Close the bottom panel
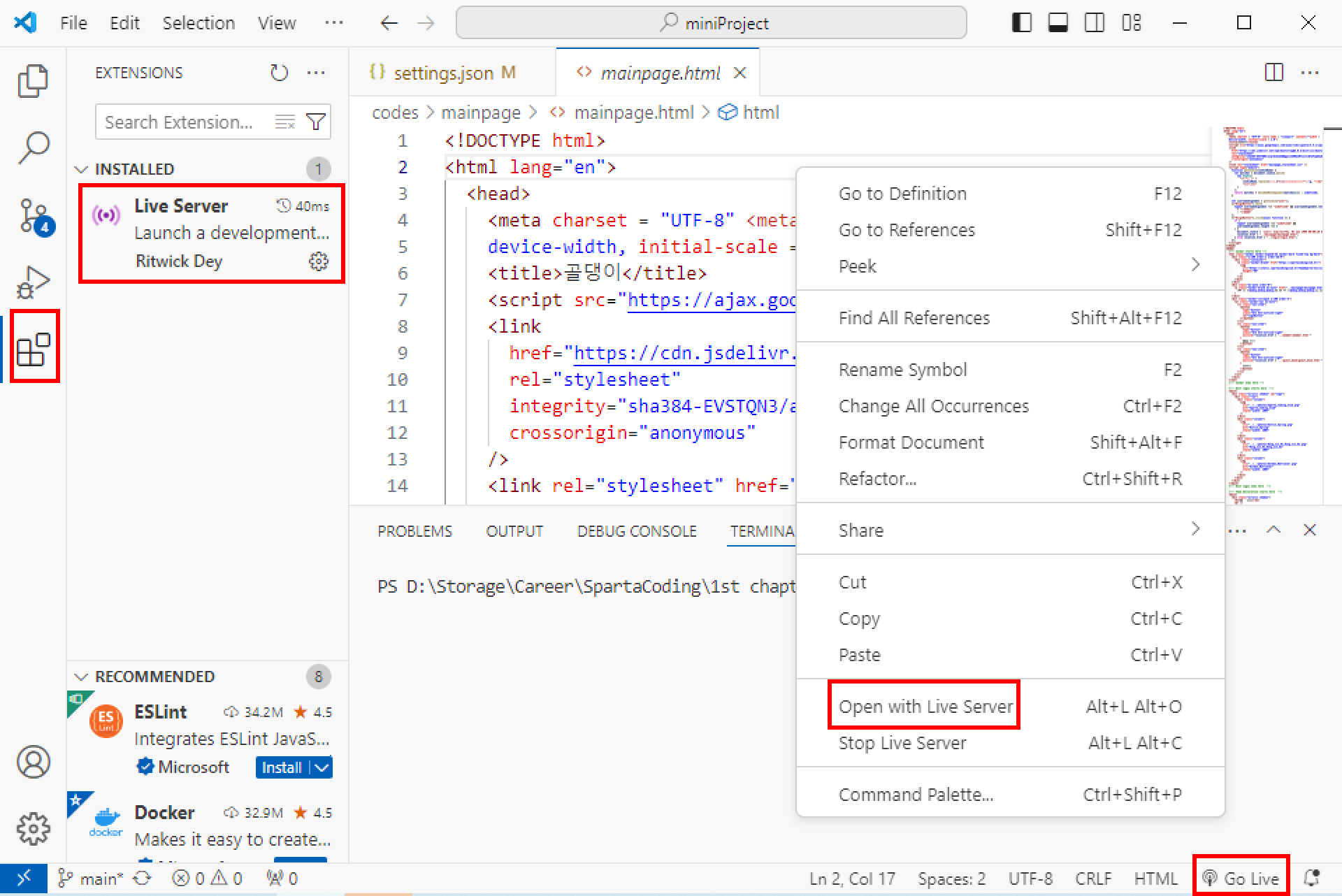This screenshot has height=896, width=1342. (x=1310, y=530)
